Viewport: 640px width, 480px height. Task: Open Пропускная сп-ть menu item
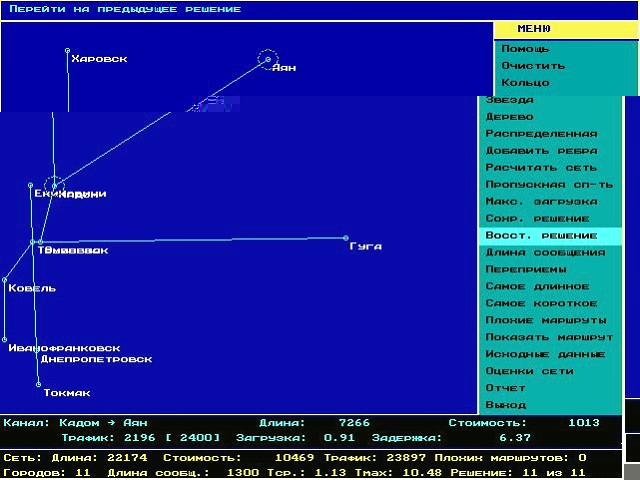549,184
